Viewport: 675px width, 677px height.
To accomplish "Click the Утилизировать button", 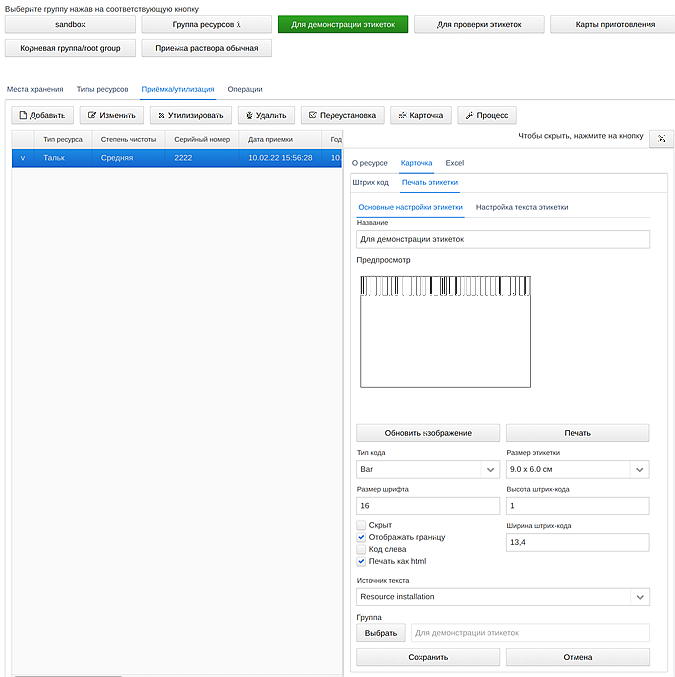I will (x=190, y=115).
